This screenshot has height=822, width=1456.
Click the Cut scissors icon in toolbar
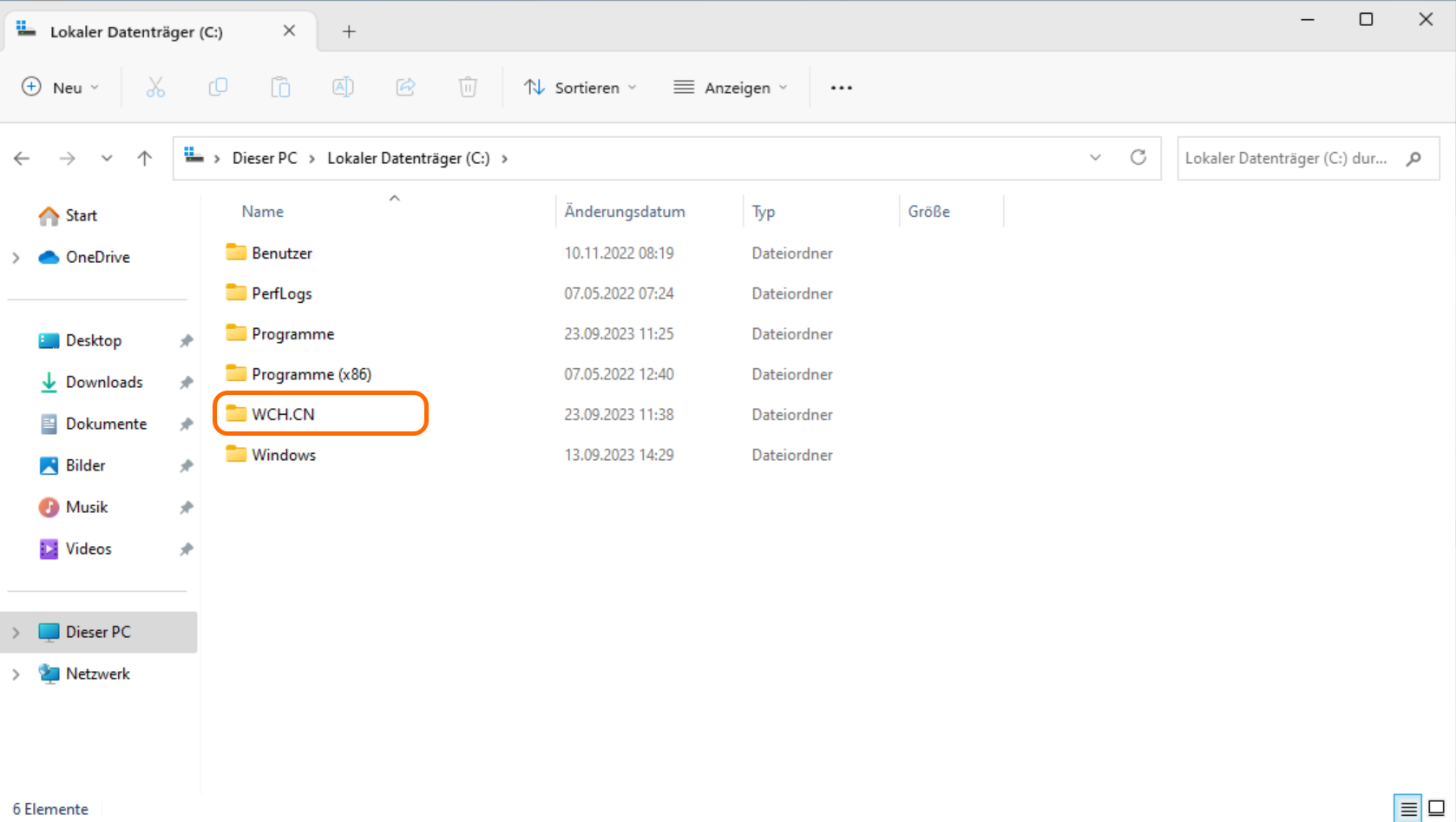pos(155,88)
